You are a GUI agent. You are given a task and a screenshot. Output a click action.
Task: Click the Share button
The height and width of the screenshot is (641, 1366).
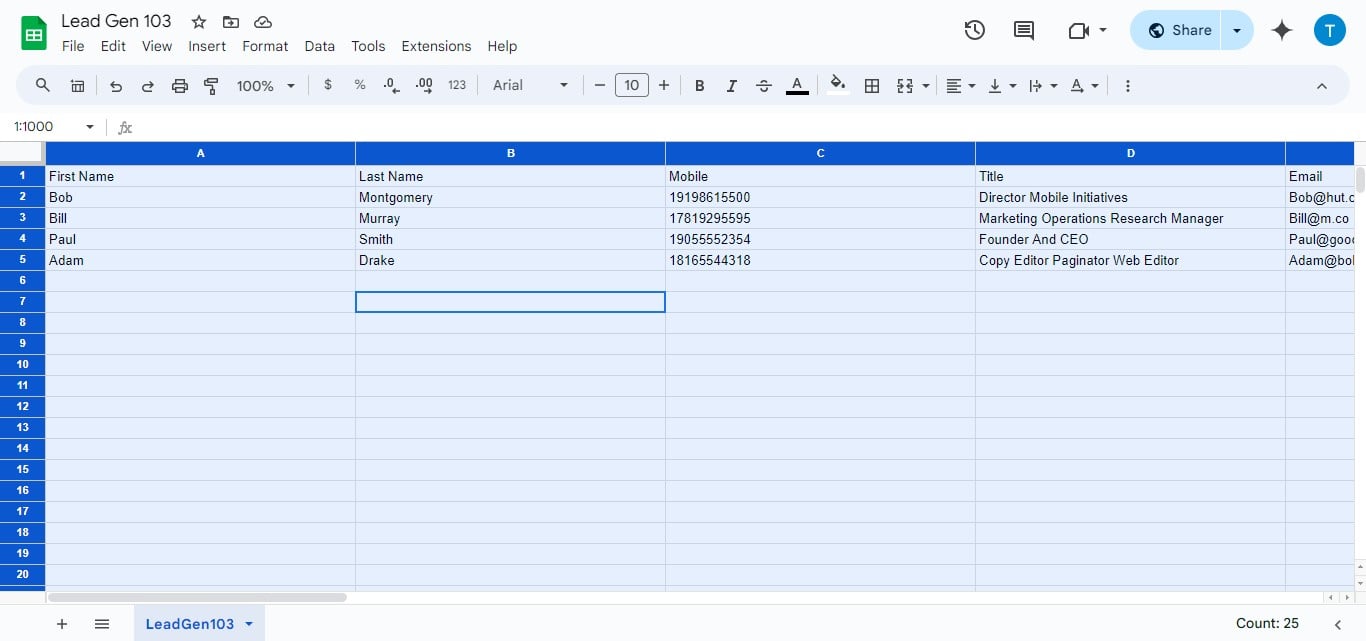[1181, 30]
